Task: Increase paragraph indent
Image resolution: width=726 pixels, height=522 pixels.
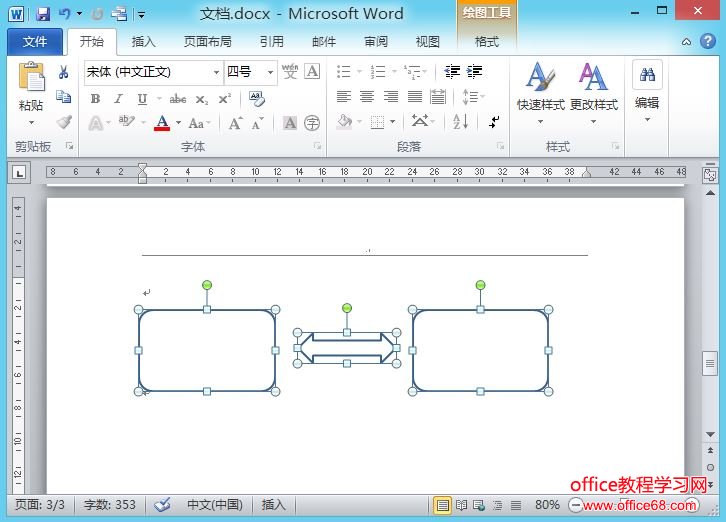Action: pos(475,71)
